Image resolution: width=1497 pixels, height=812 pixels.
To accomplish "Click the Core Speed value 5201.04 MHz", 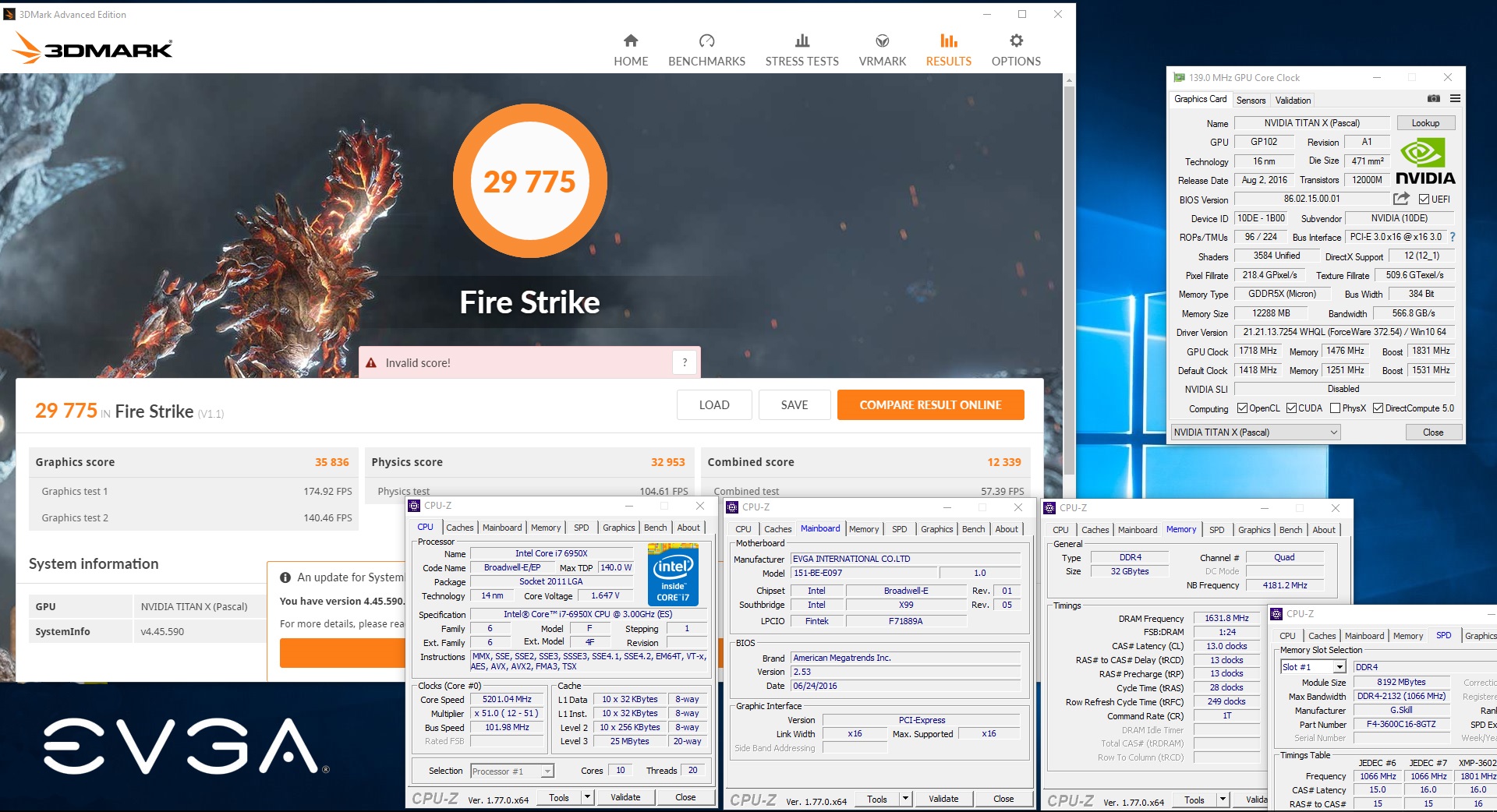I will pyautogui.click(x=507, y=699).
